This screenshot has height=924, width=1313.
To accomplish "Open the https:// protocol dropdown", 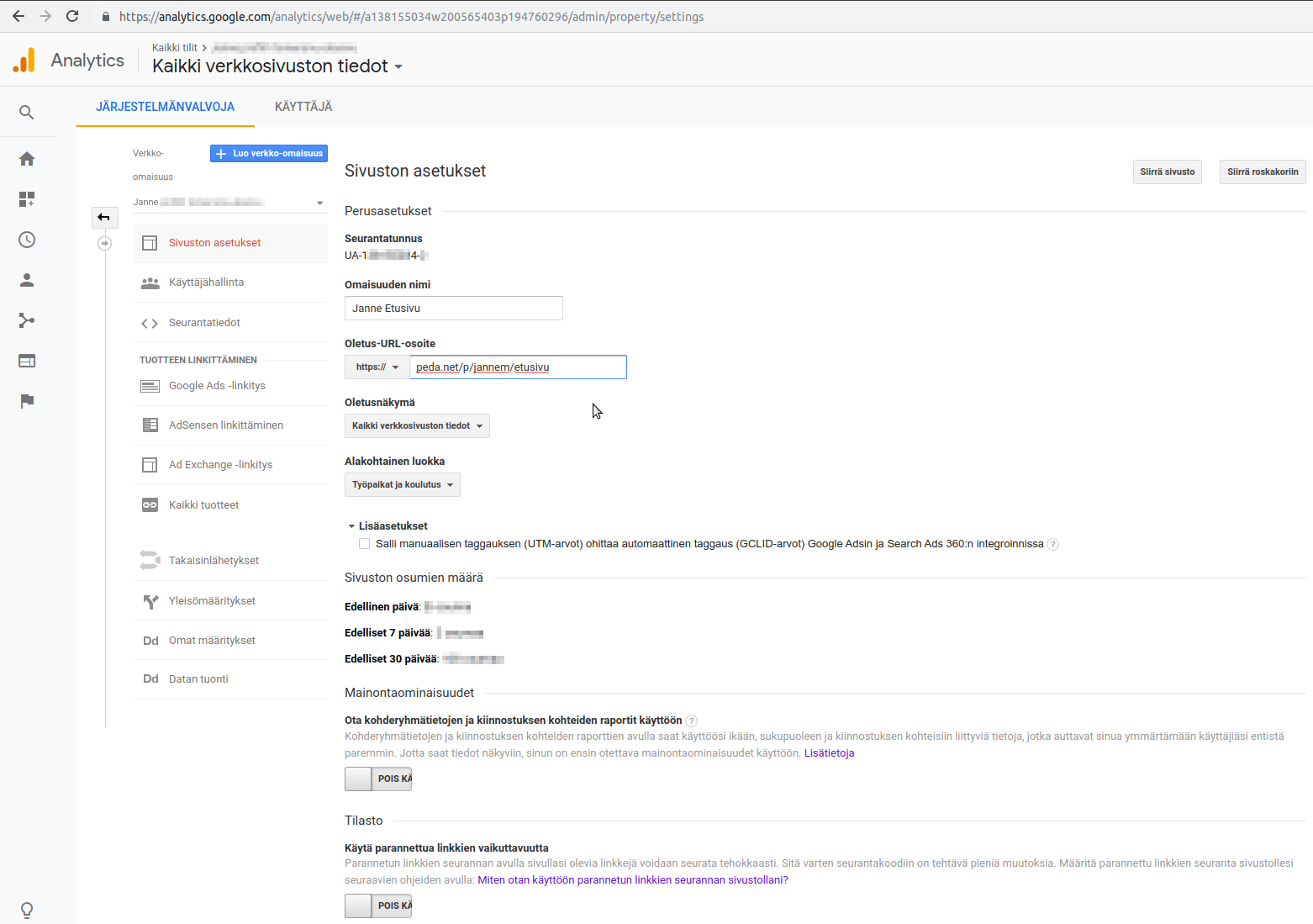I will pyautogui.click(x=377, y=367).
